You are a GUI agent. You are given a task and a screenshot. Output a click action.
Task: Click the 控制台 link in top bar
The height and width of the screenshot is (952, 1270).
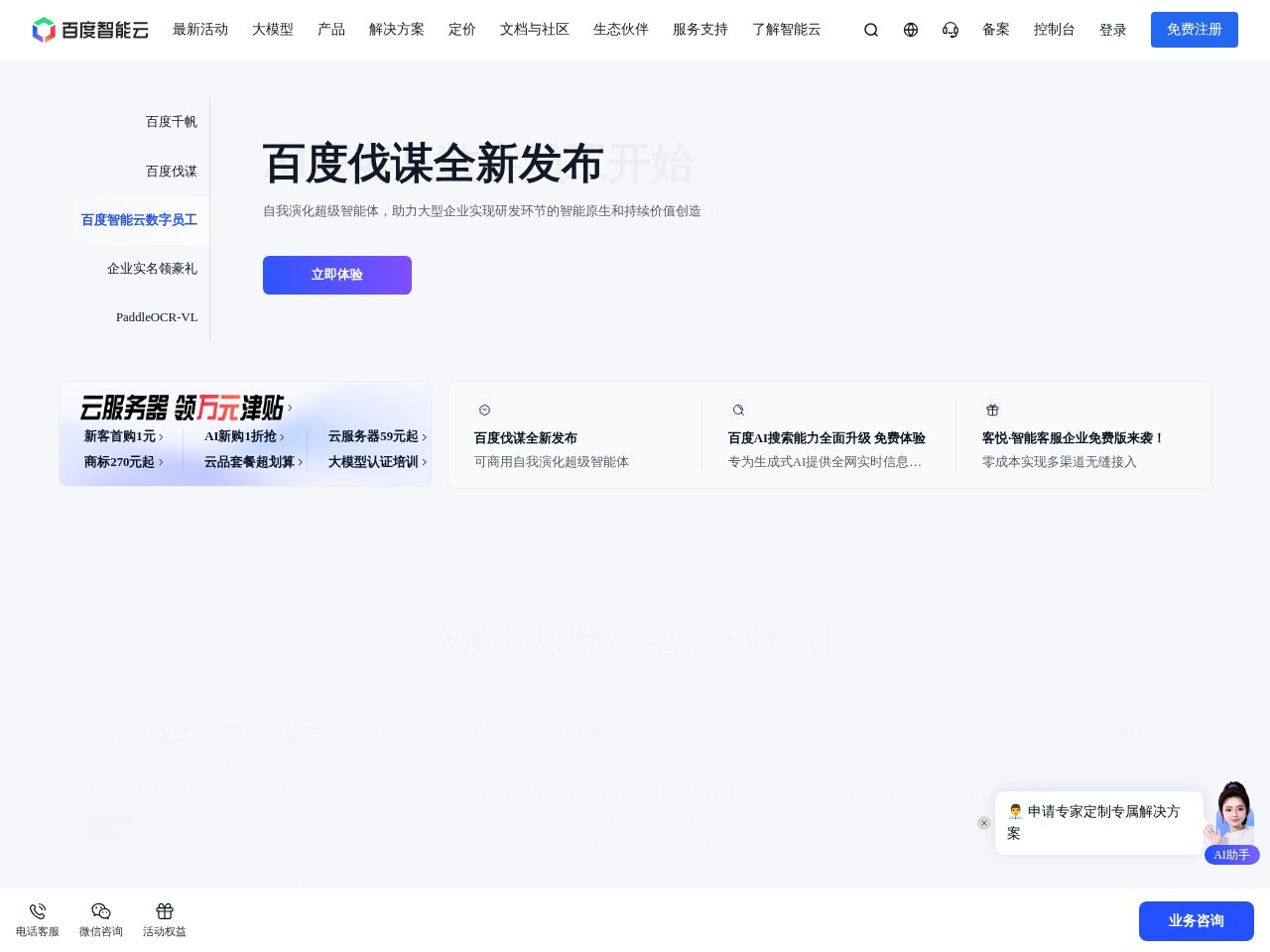click(x=1054, y=30)
